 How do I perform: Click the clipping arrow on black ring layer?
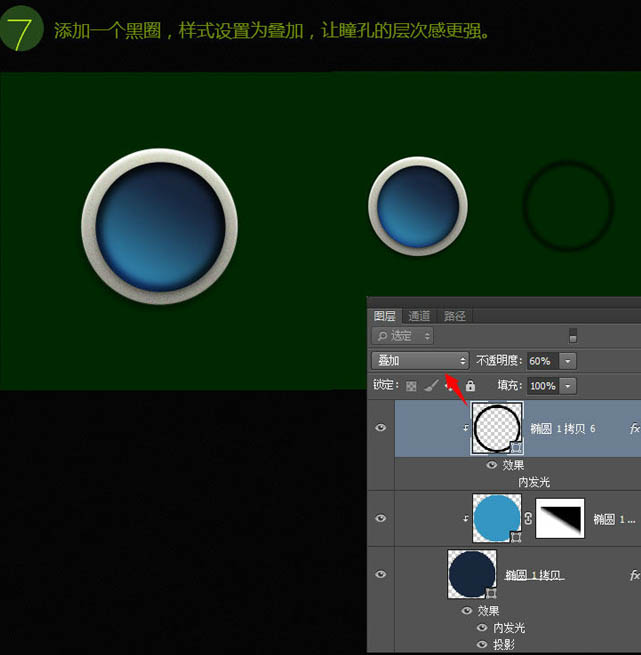click(464, 428)
